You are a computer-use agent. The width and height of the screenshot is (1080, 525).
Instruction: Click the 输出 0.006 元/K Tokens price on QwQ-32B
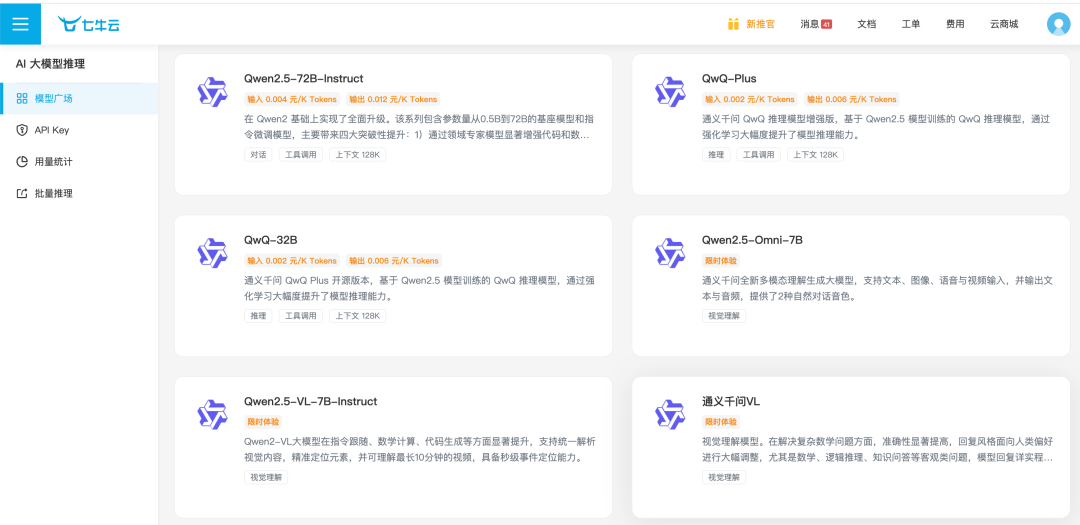tap(393, 260)
